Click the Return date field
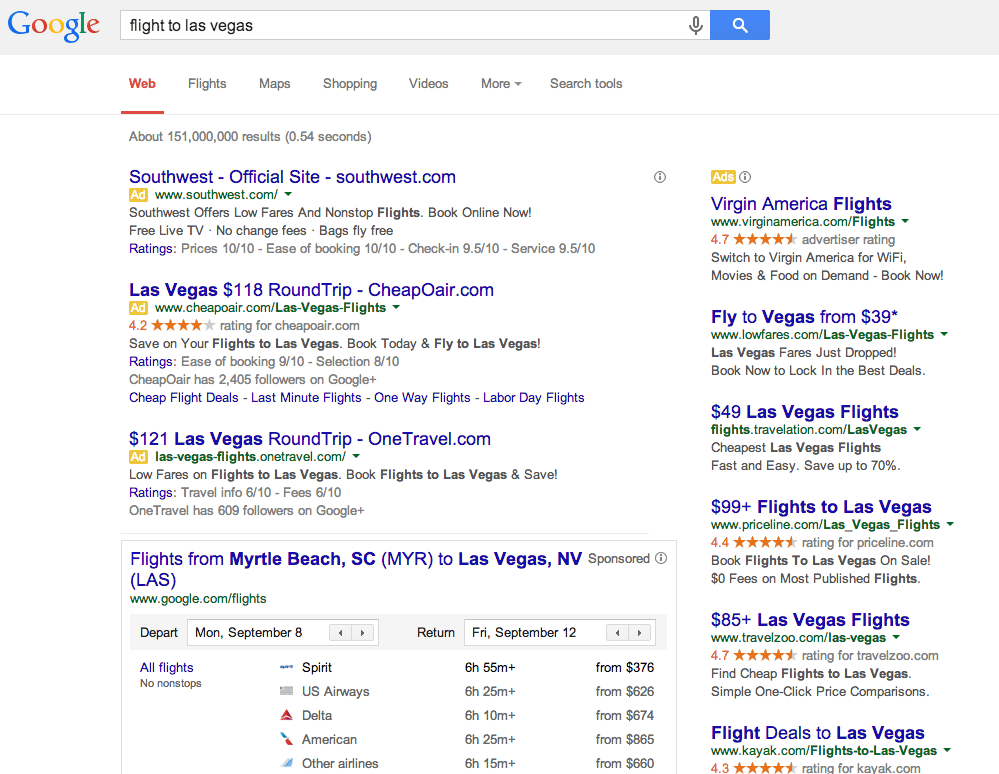 (x=559, y=633)
